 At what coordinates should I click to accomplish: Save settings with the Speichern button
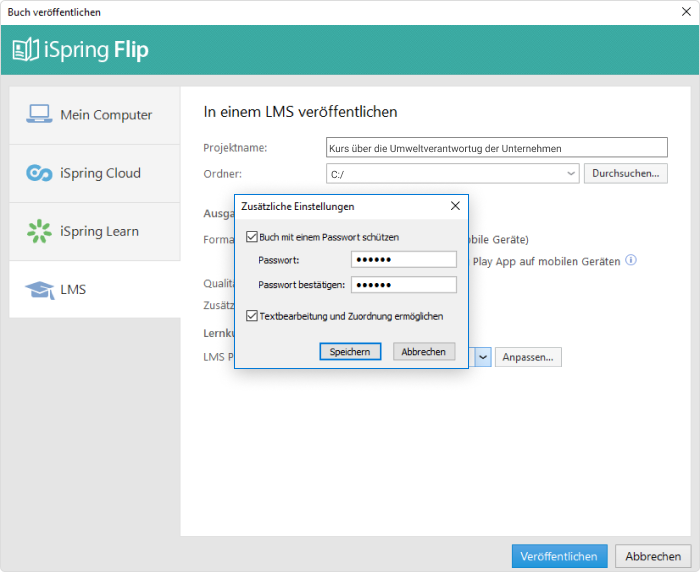tap(350, 351)
